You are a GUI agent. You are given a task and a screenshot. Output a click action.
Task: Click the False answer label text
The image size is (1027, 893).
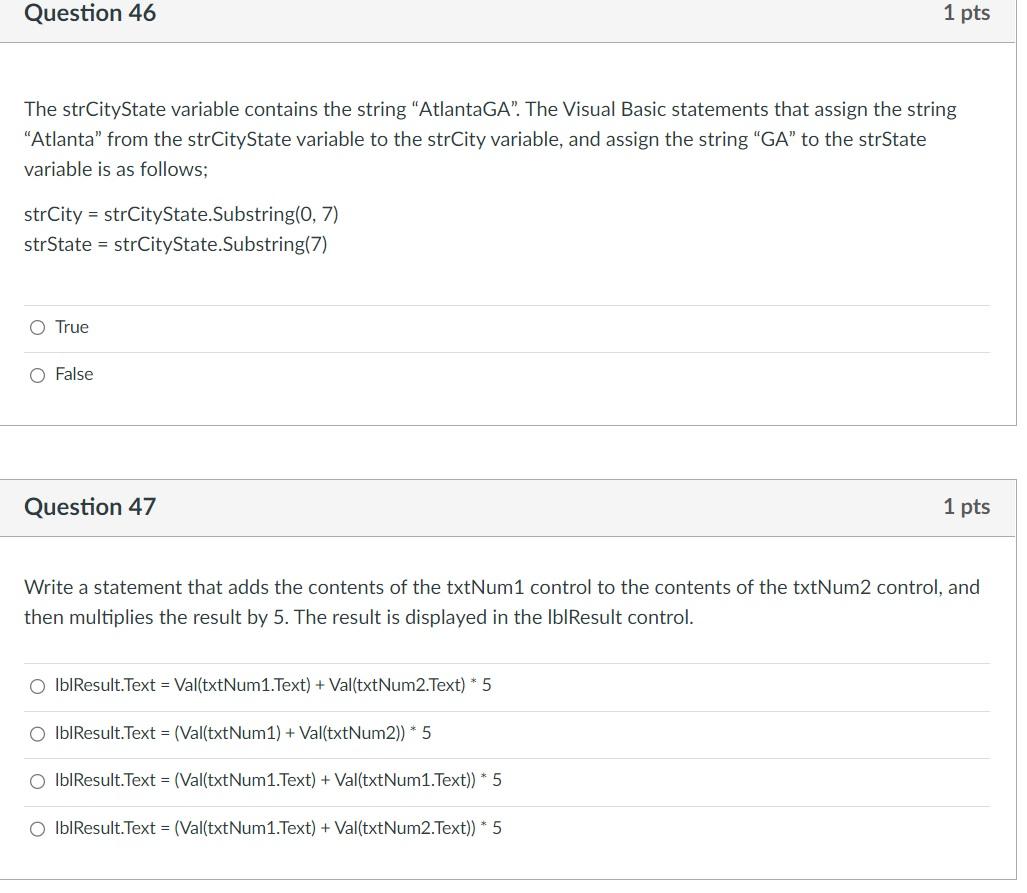tap(74, 374)
